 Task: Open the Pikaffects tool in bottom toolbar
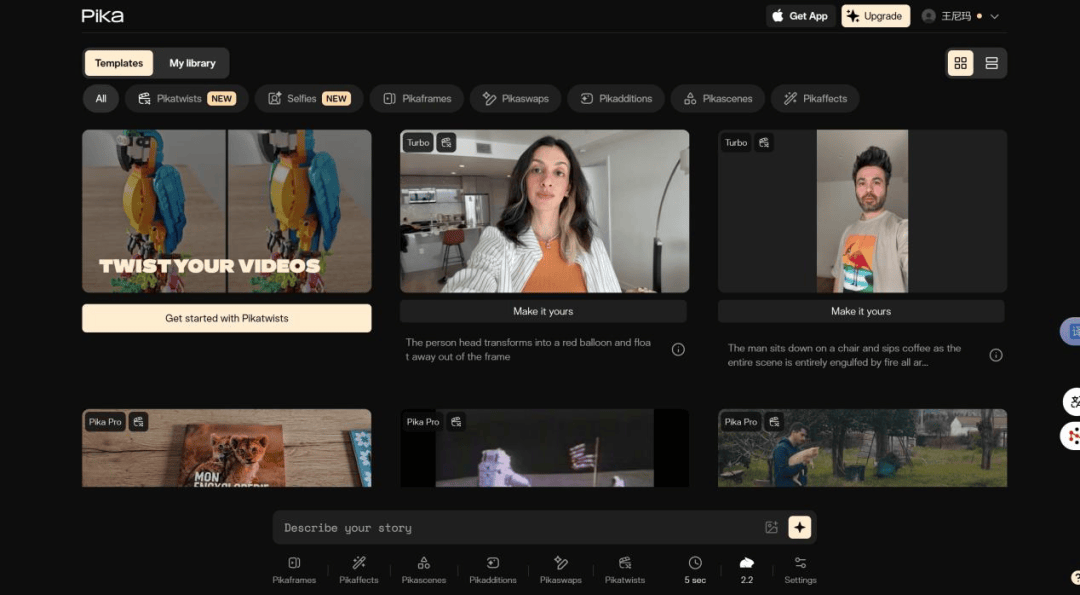[359, 570]
